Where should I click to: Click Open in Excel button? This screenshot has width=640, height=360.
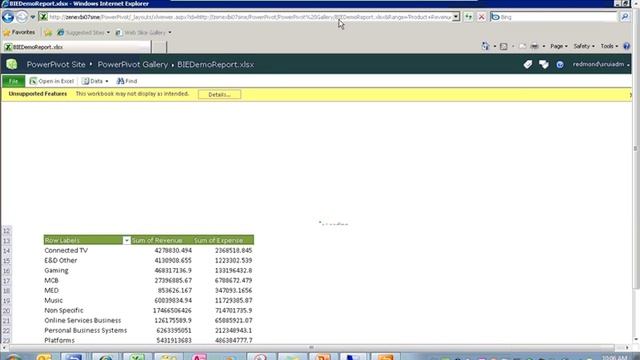coord(52,81)
